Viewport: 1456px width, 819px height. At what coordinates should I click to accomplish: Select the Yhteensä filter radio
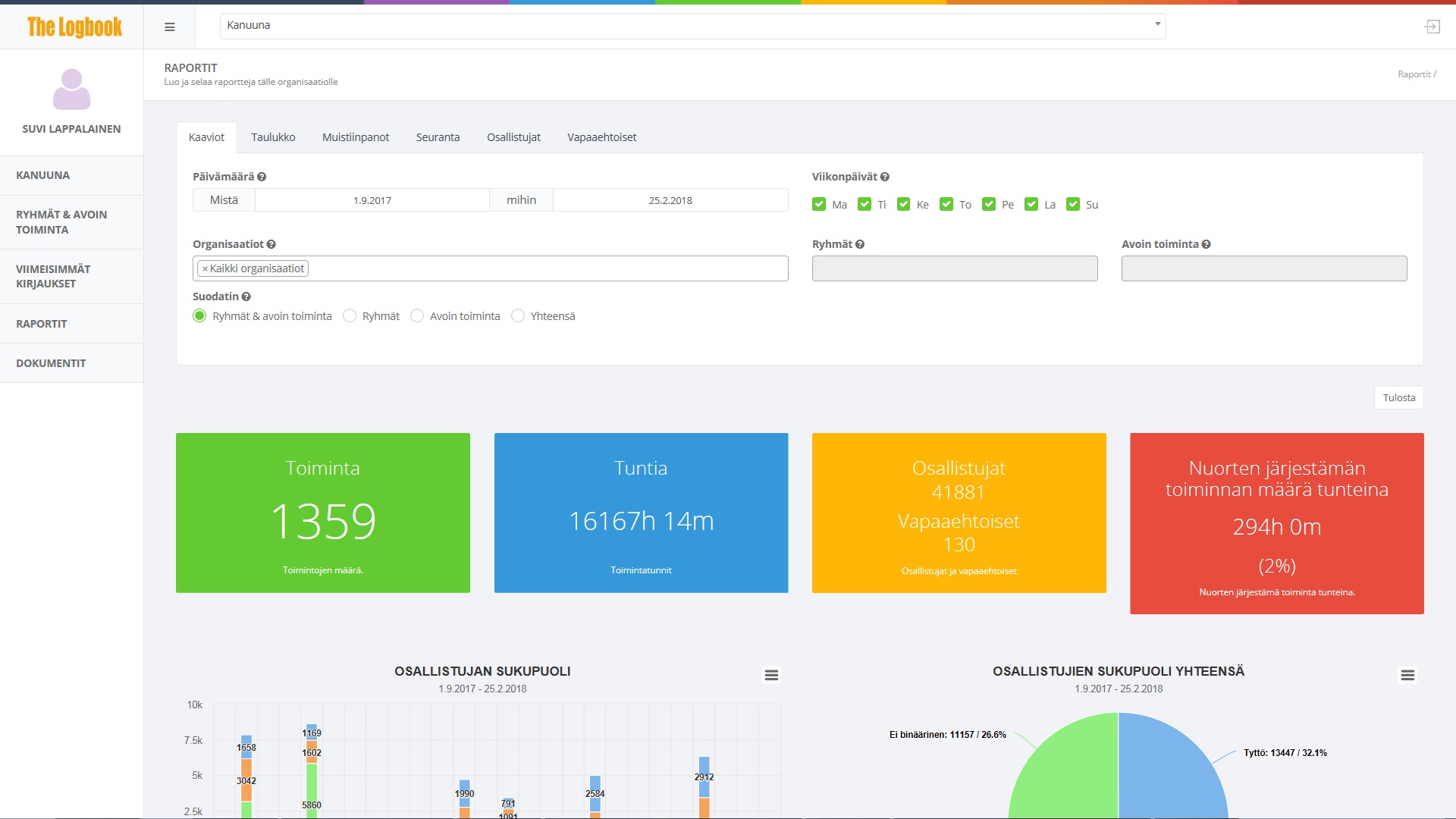coord(518,315)
